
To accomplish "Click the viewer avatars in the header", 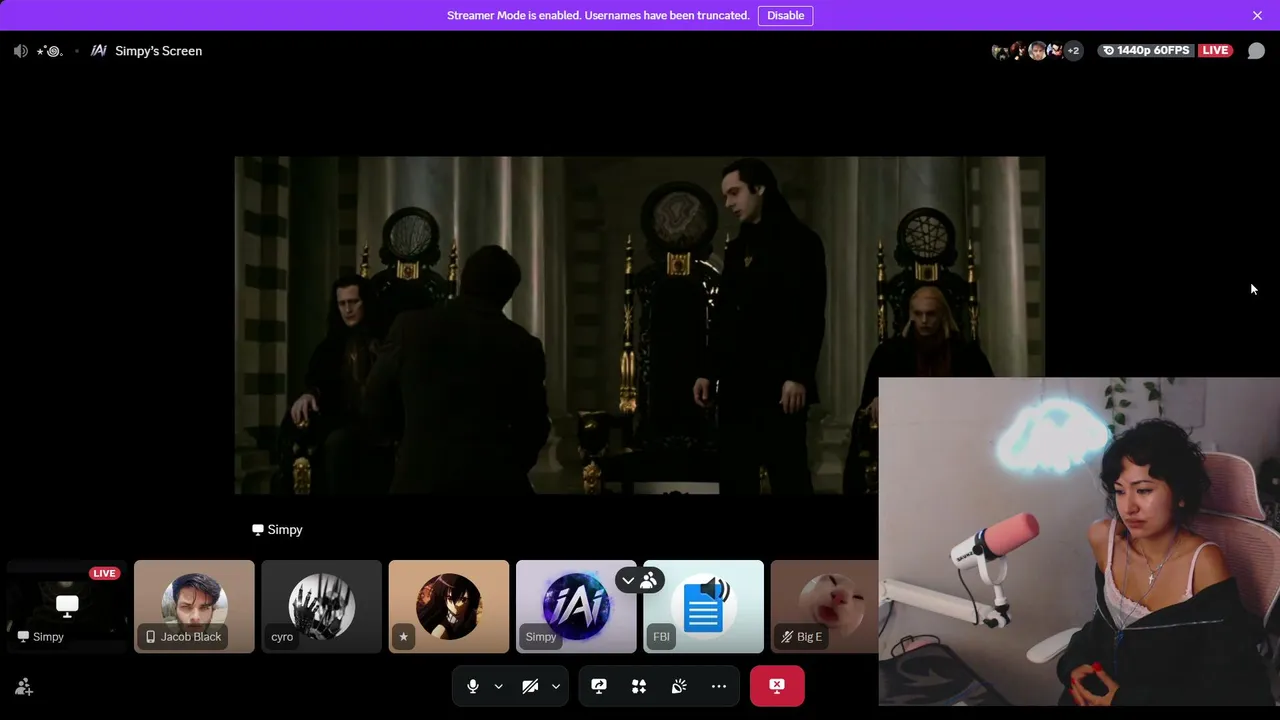I will (1027, 51).
